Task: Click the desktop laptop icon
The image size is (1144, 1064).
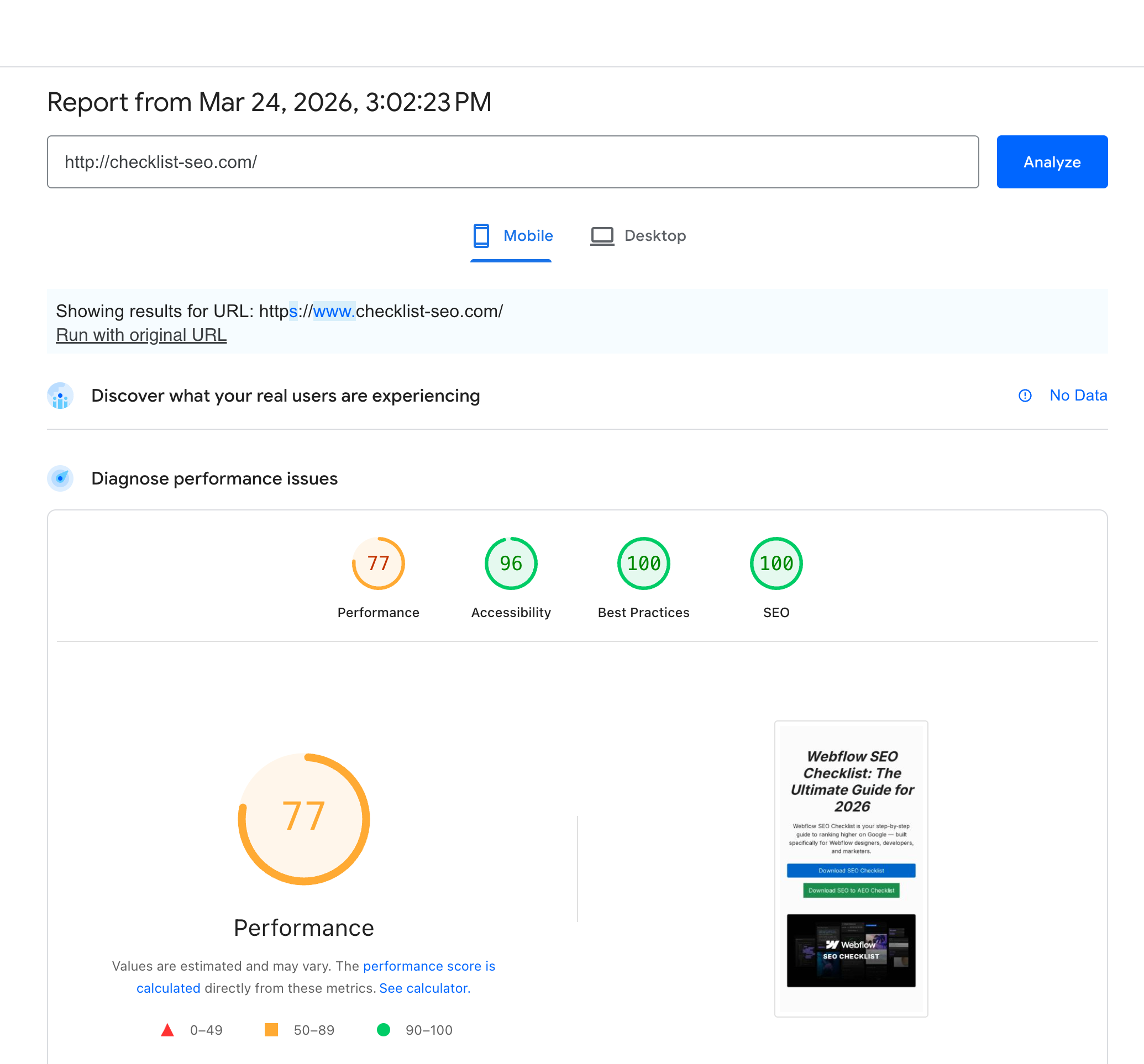Action: [602, 236]
